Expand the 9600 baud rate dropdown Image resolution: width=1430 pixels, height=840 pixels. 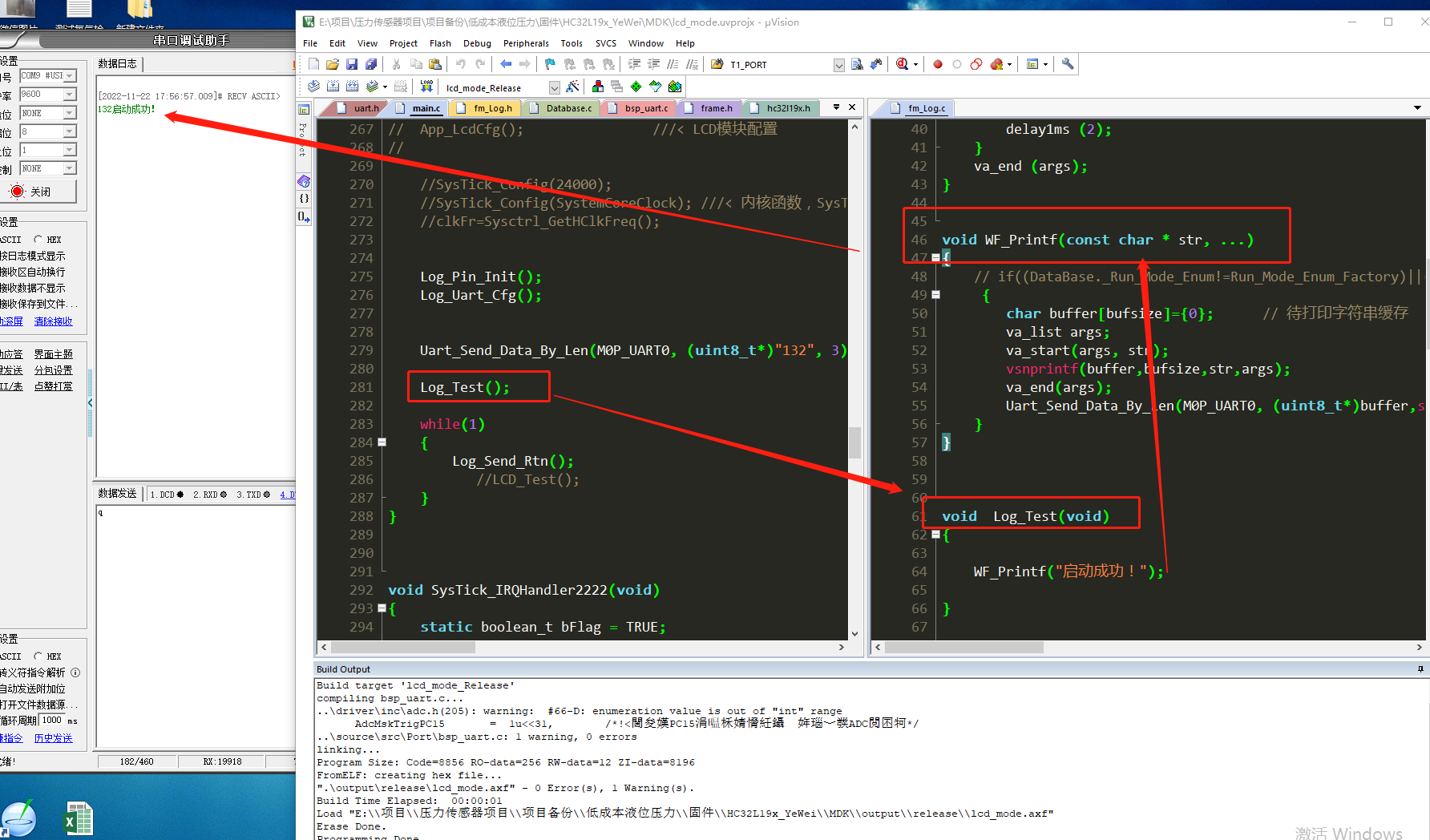70,95
